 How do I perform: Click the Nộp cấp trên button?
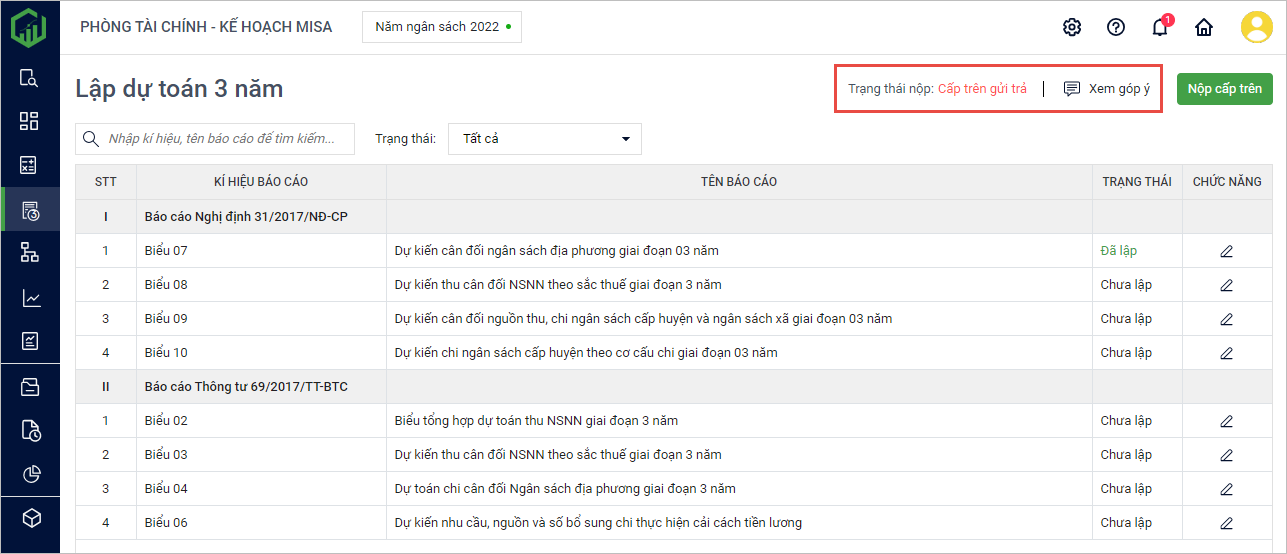[1224, 88]
